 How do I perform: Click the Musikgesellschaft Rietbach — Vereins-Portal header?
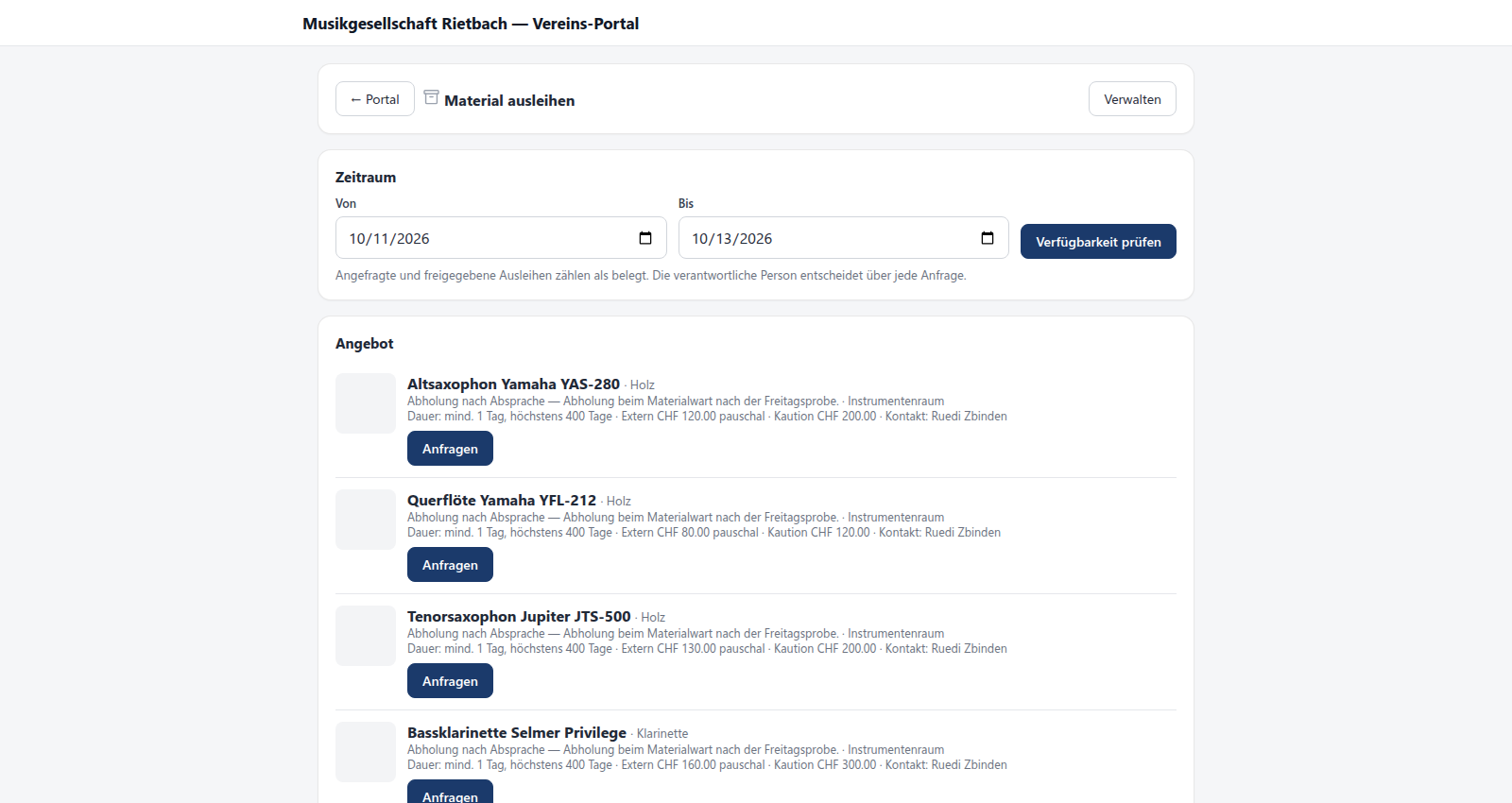(x=471, y=24)
